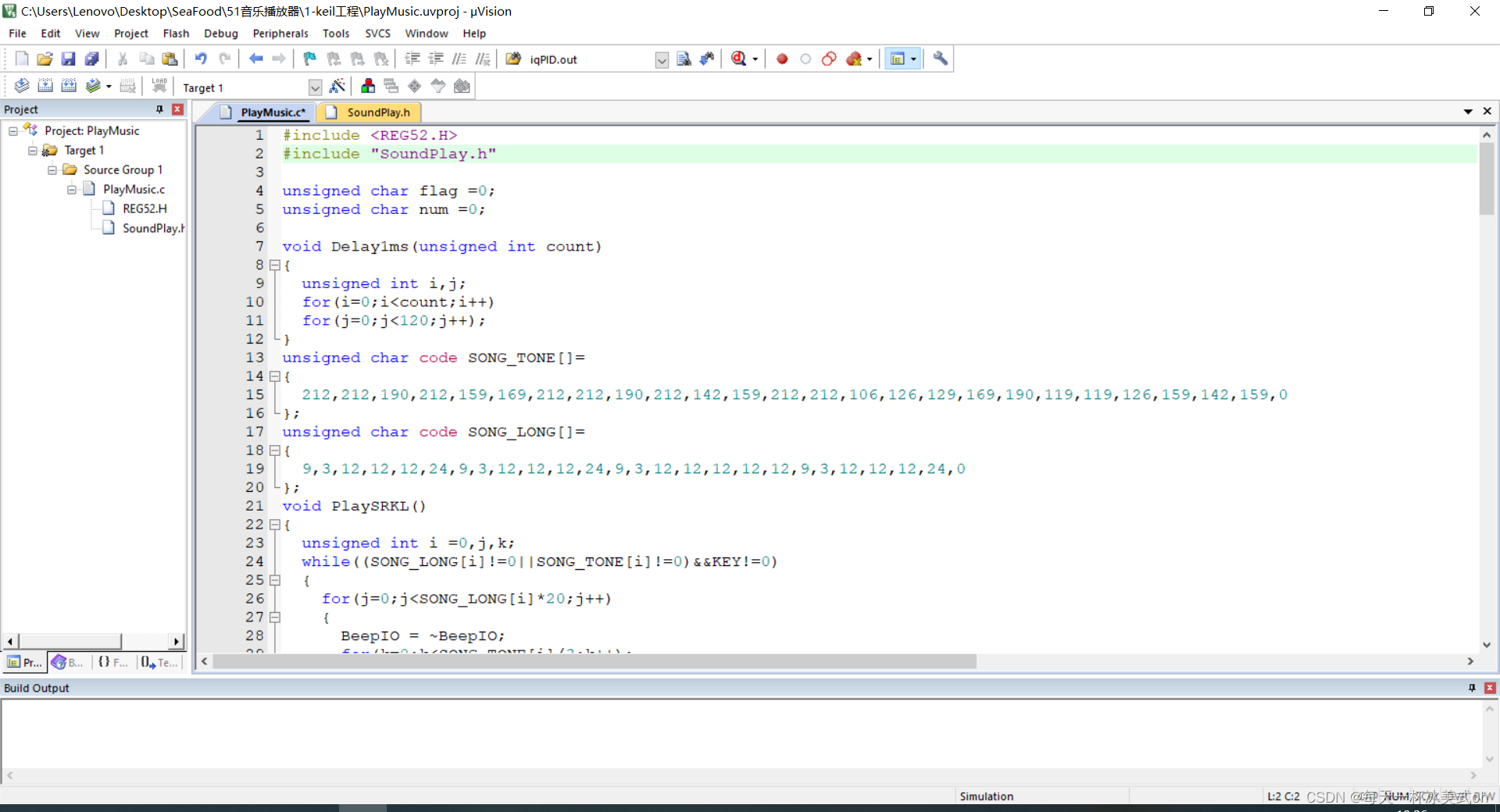Click the Unindent selection icon
The width and height of the screenshot is (1500, 812).
(436, 59)
